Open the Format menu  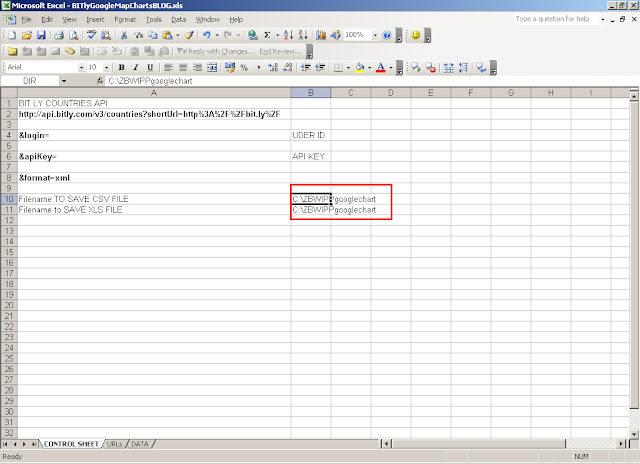click(125, 19)
